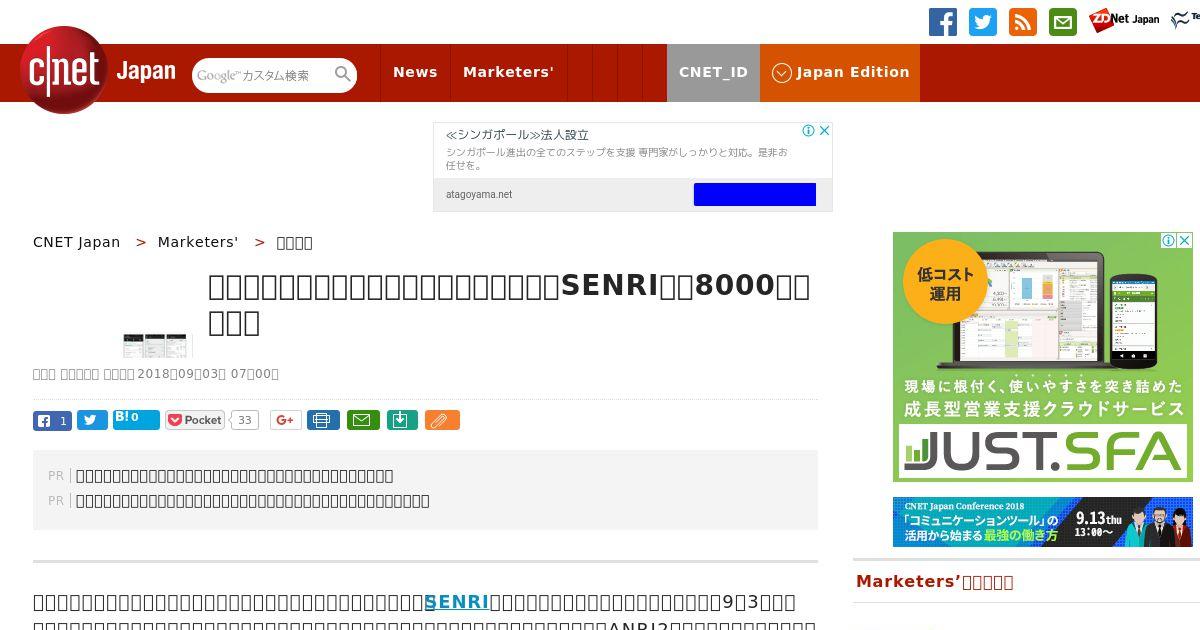Share article with Facebook share button
1200x630 pixels.
[52, 421]
